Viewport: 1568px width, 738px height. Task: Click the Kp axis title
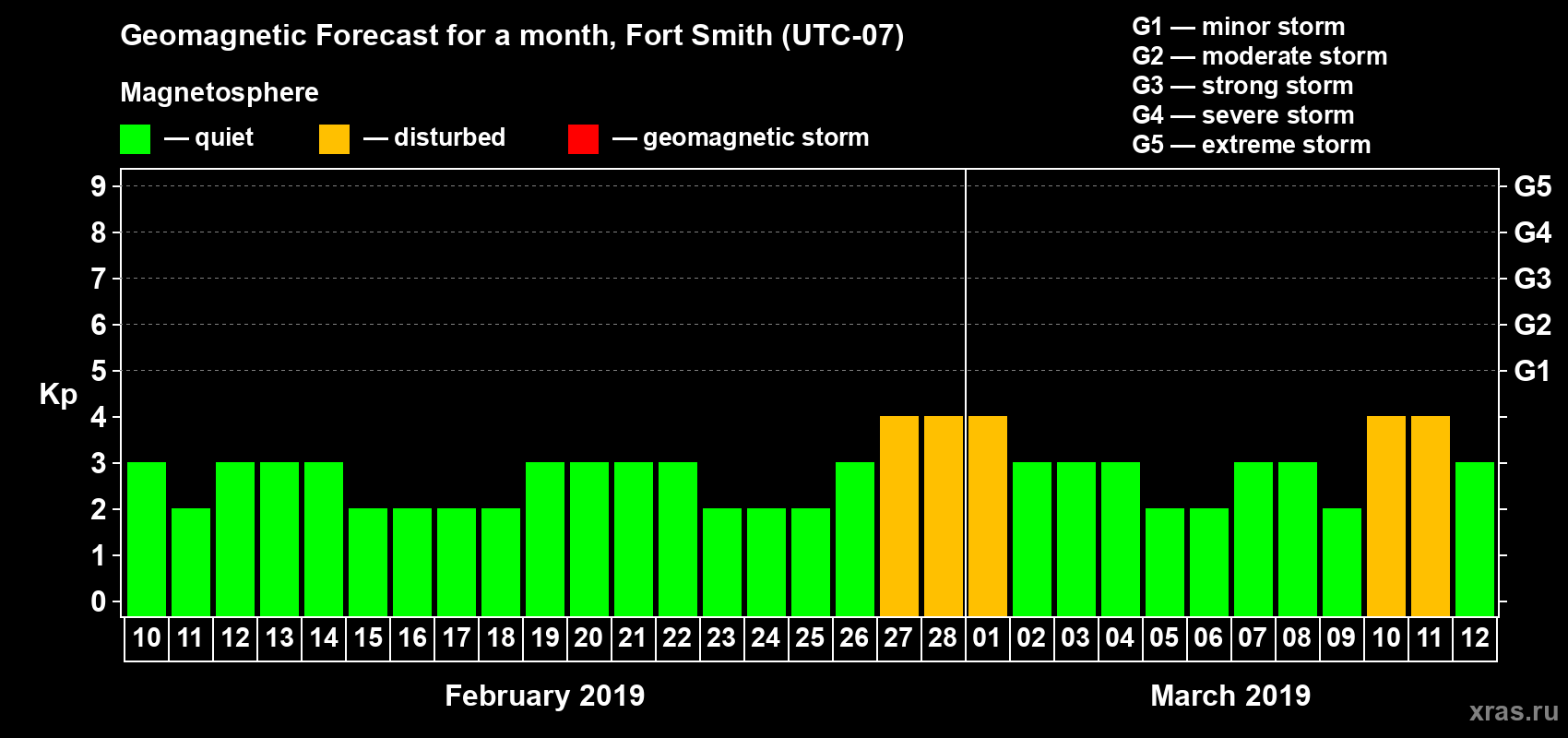[x=58, y=394]
